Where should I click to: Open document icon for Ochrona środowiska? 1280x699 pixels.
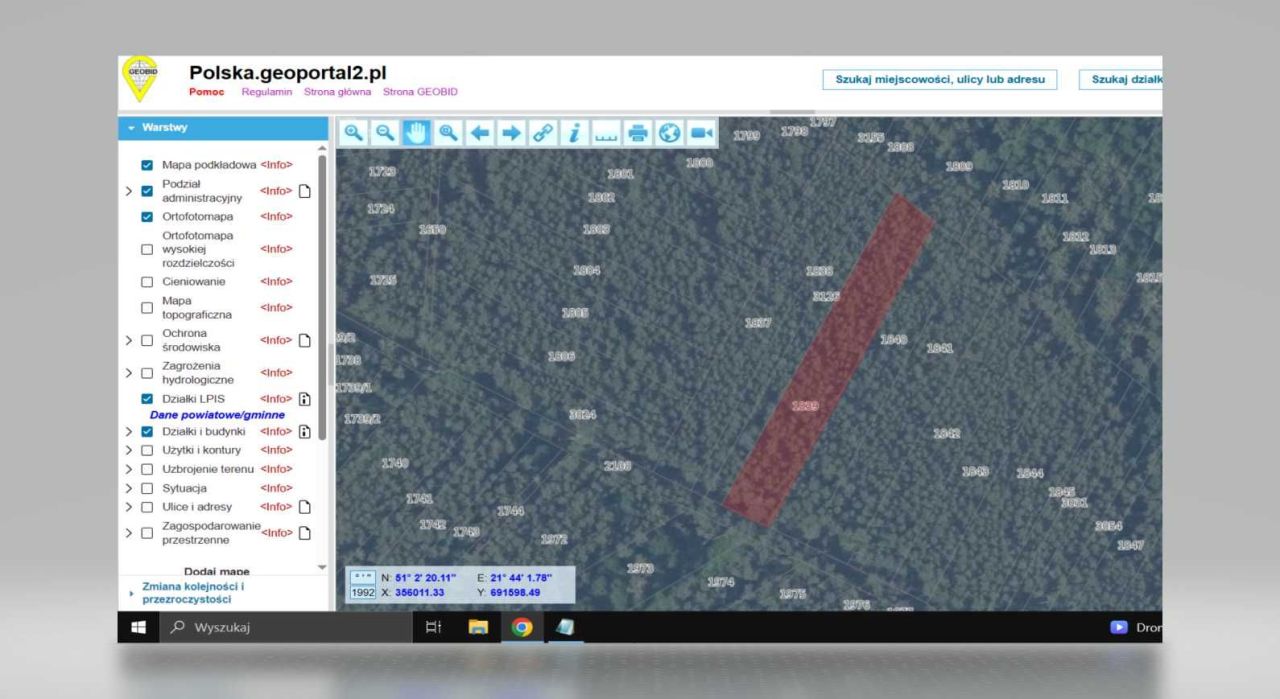coord(306,340)
